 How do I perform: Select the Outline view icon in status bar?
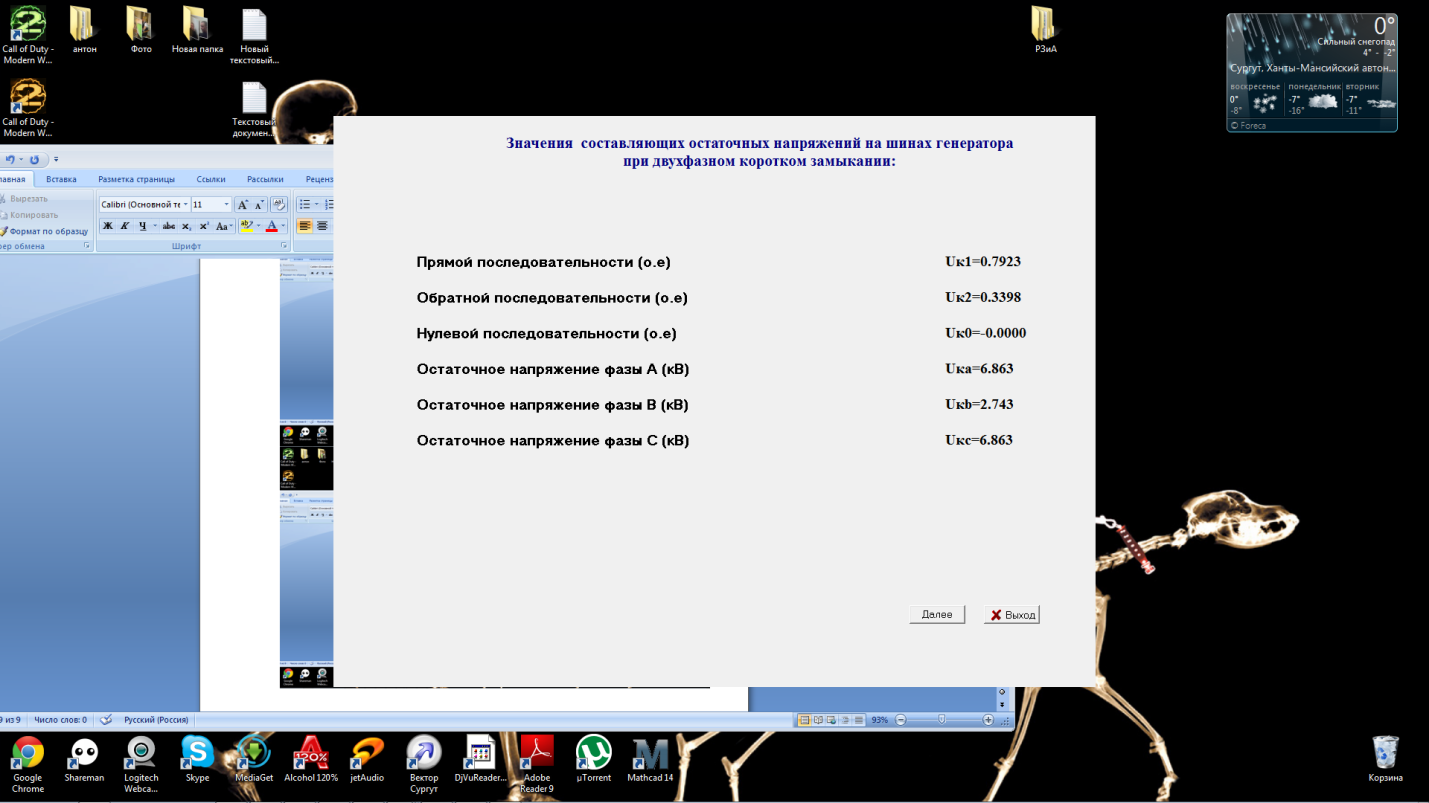(x=845, y=720)
